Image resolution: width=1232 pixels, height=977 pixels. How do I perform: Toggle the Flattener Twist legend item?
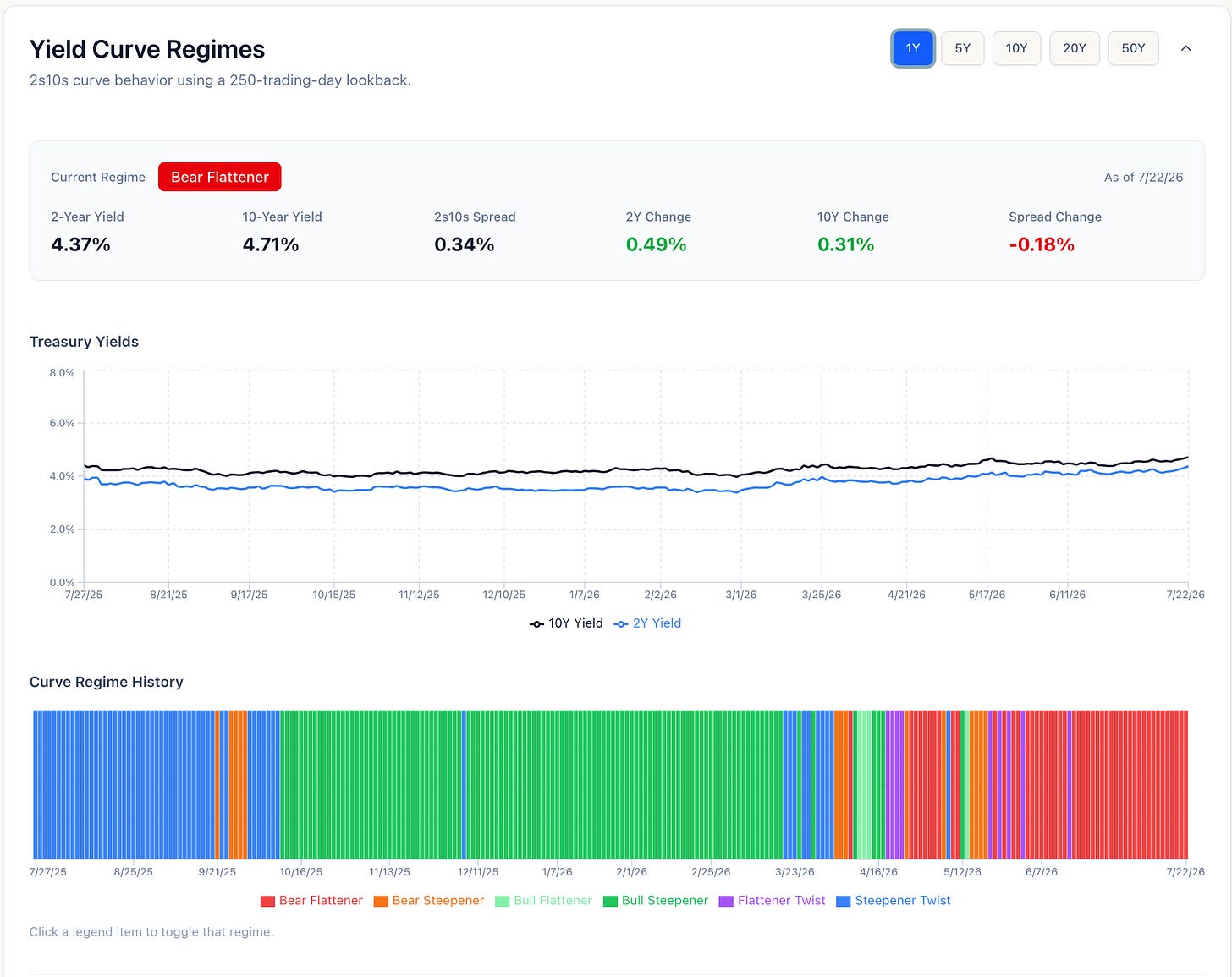point(773,901)
